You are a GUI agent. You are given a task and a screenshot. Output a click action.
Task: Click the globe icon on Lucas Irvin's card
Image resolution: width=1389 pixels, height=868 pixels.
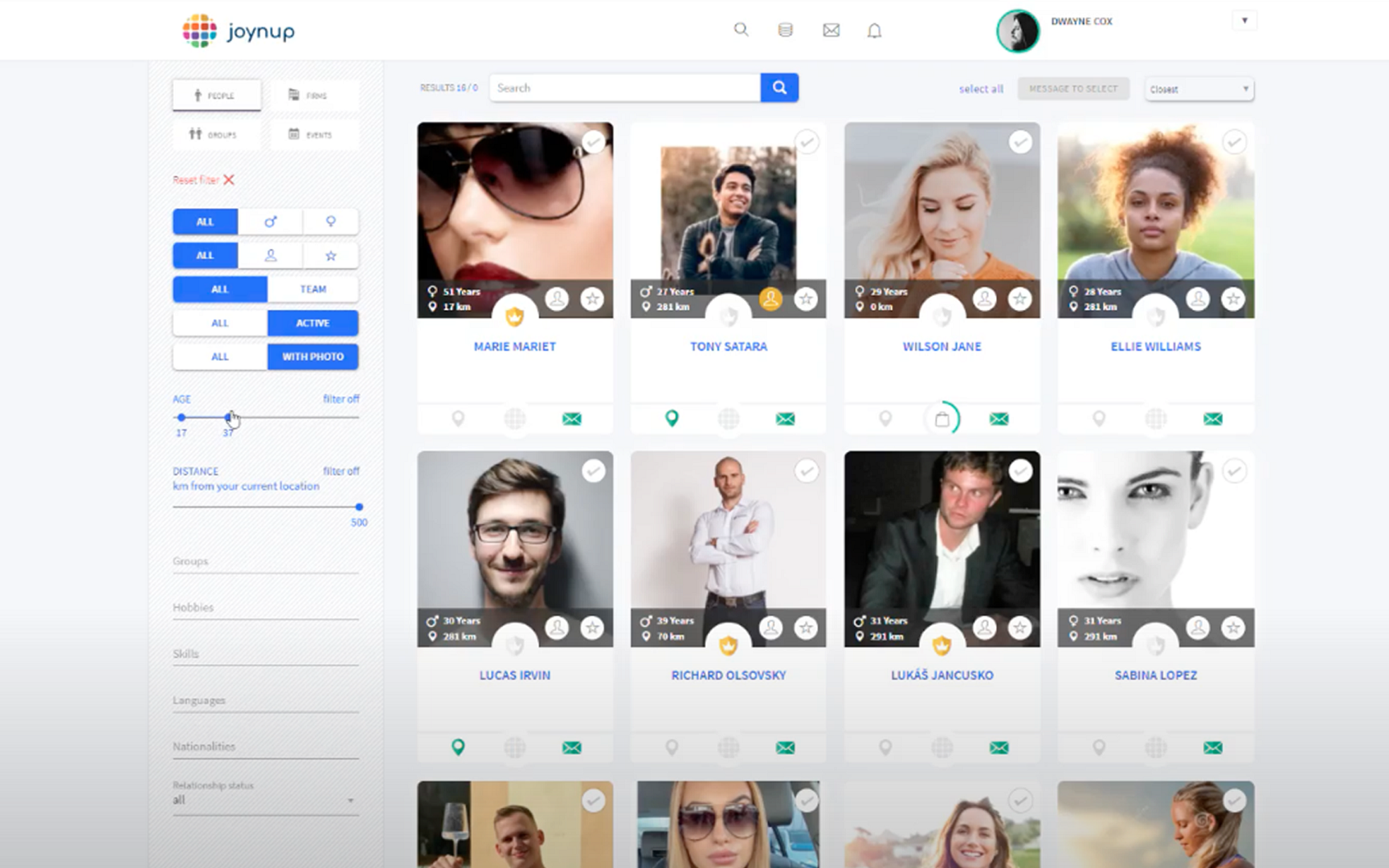(x=514, y=747)
